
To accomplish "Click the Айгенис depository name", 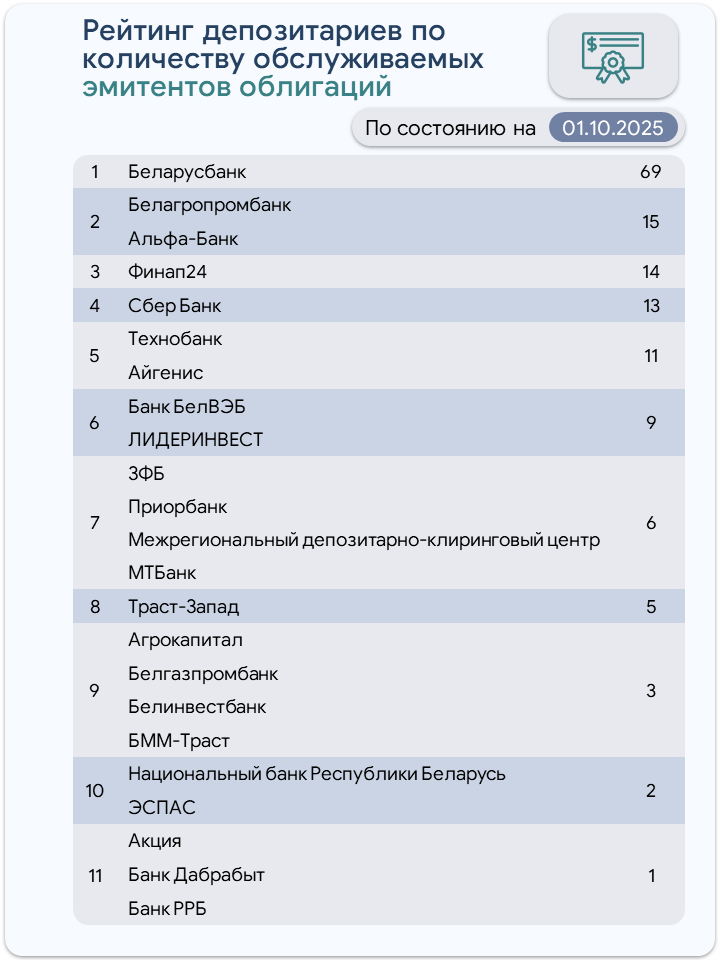I will 165,373.
